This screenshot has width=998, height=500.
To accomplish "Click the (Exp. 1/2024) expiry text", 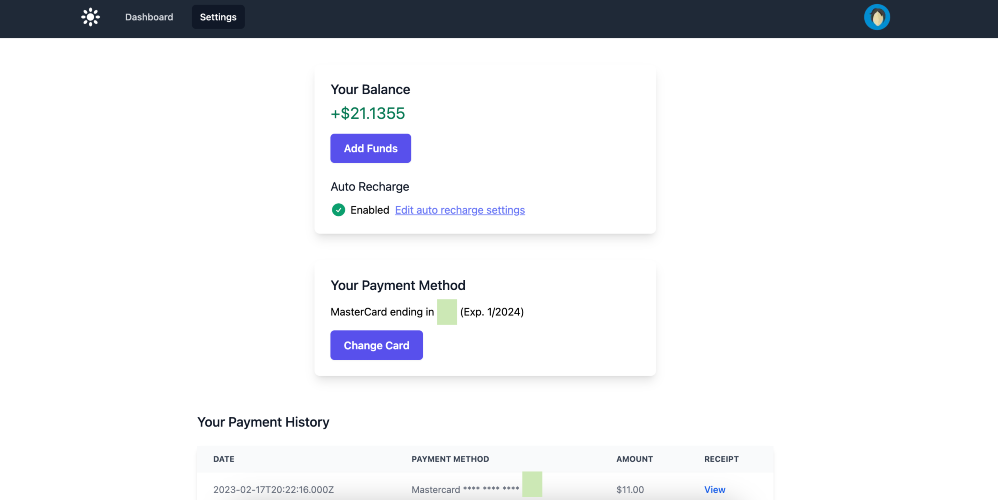I will pyautogui.click(x=492, y=312).
